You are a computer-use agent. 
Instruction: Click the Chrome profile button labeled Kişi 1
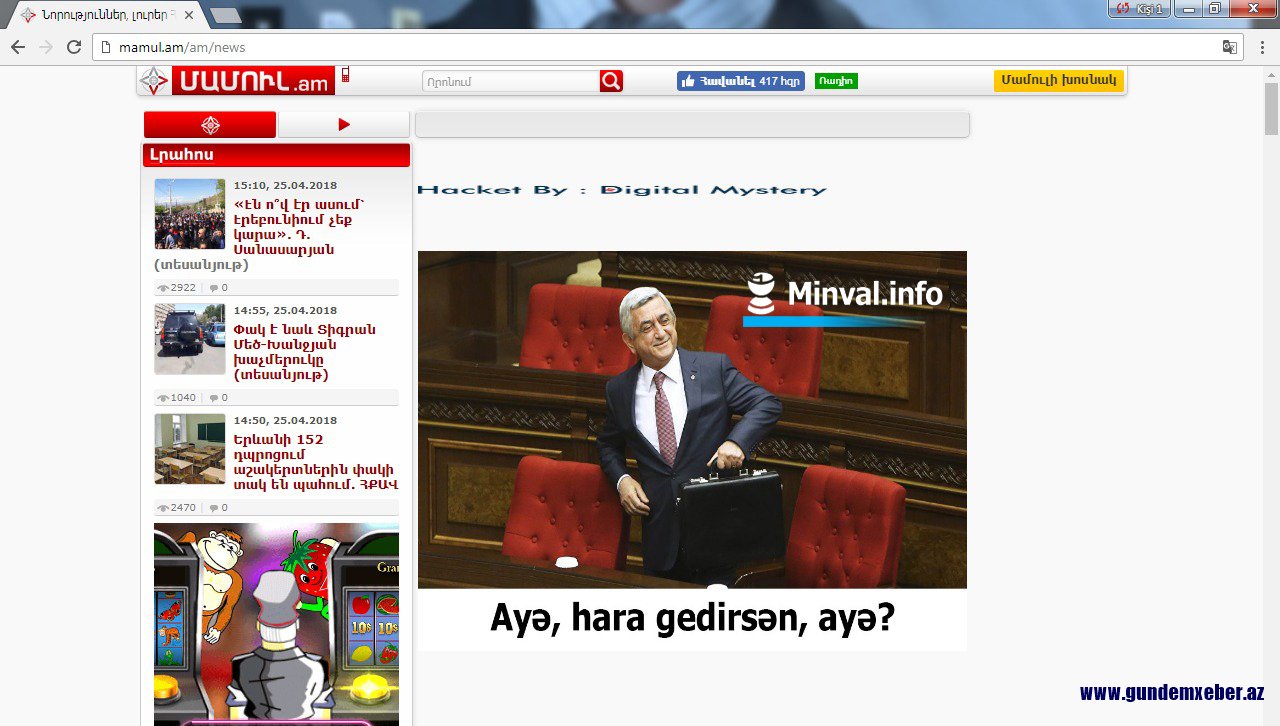point(1139,8)
